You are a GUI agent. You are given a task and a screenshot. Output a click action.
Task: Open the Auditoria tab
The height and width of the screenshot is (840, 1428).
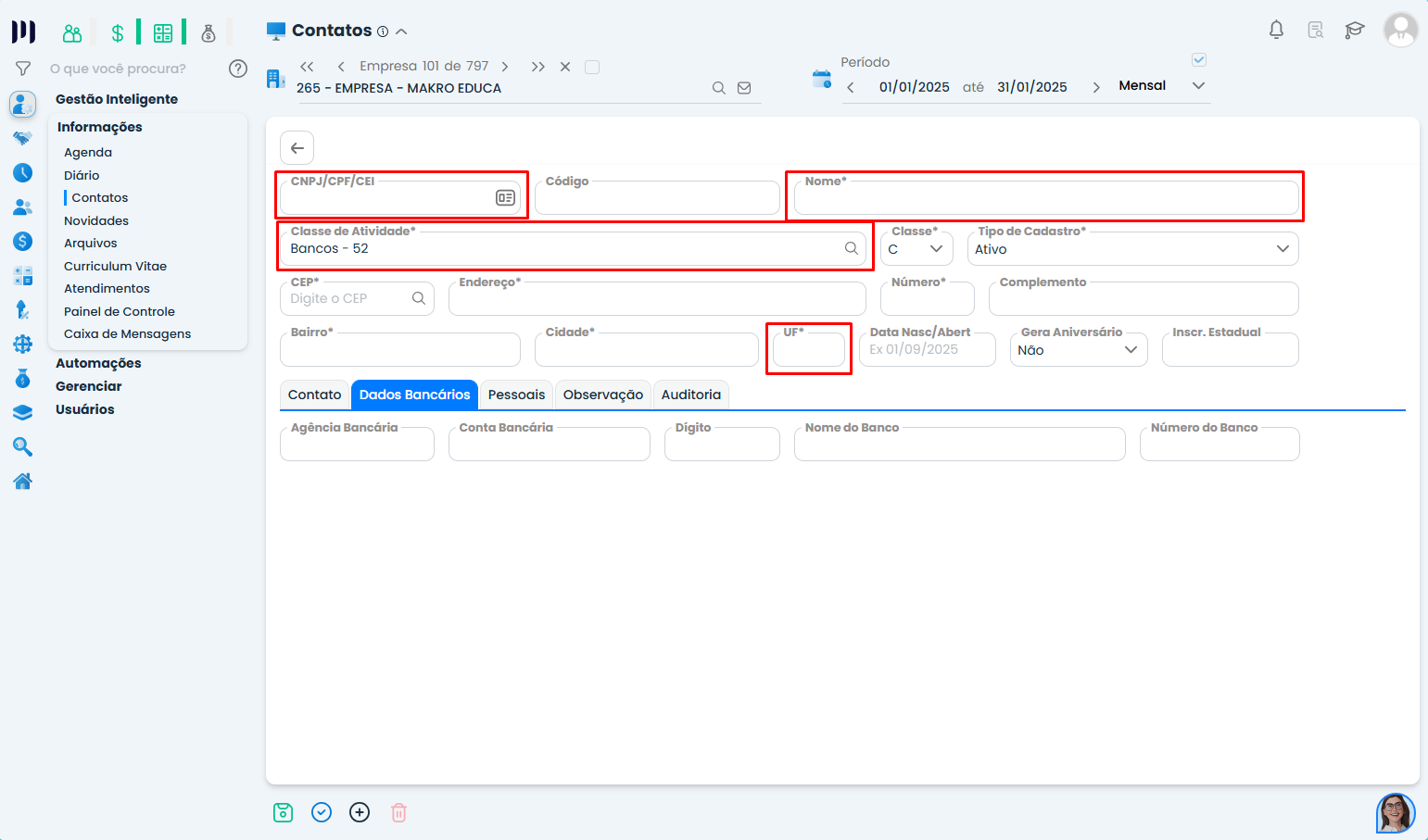[690, 395]
